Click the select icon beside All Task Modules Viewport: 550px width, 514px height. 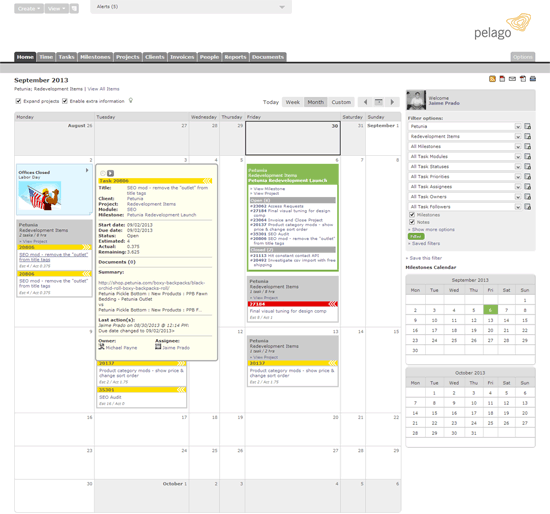click(x=527, y=156)
